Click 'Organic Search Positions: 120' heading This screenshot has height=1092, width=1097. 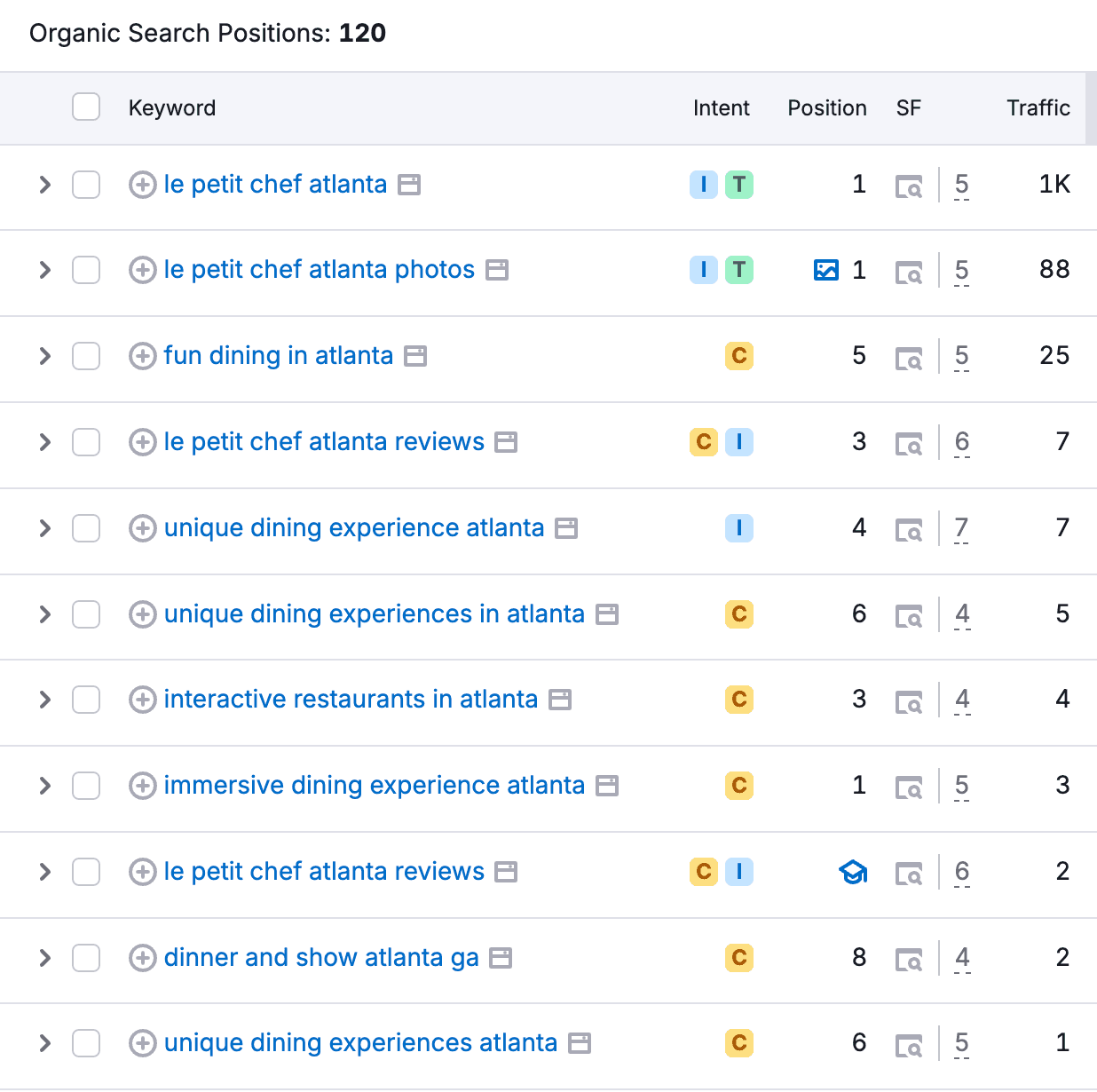click(x=208, y=34)
